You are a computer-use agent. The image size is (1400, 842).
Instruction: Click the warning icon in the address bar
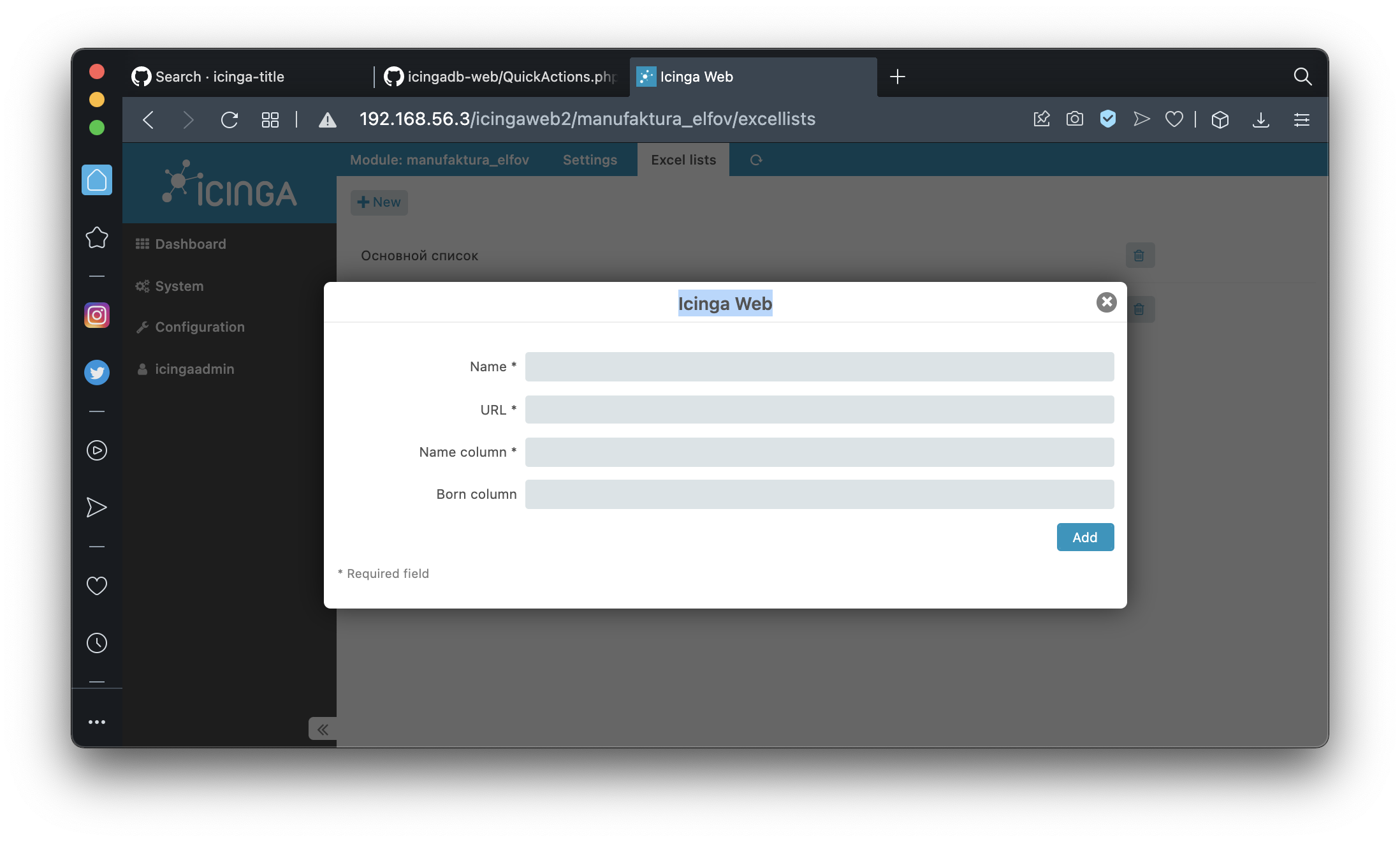click(x=328, y=119)
